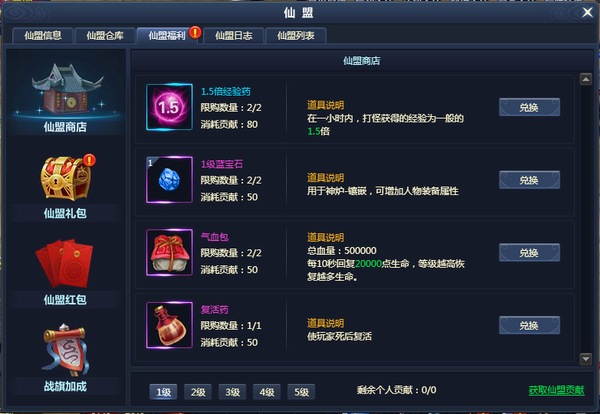
Task: Click the 气血包 red pouch icon
Action: click(x=169, y=252)
